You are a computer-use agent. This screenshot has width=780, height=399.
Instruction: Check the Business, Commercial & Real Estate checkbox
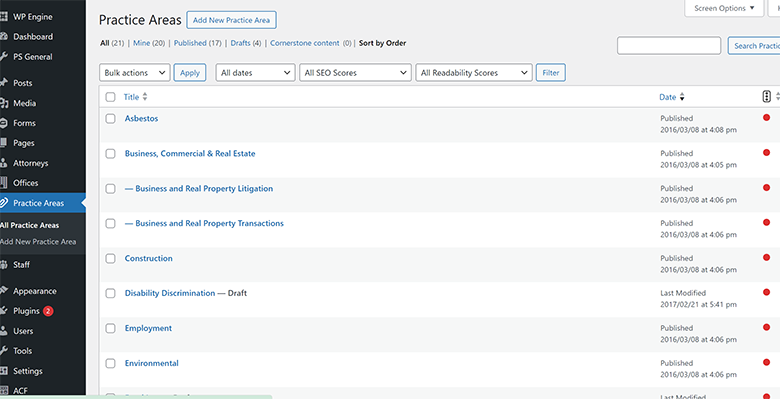pyautogui.click(x=110, y=154)
